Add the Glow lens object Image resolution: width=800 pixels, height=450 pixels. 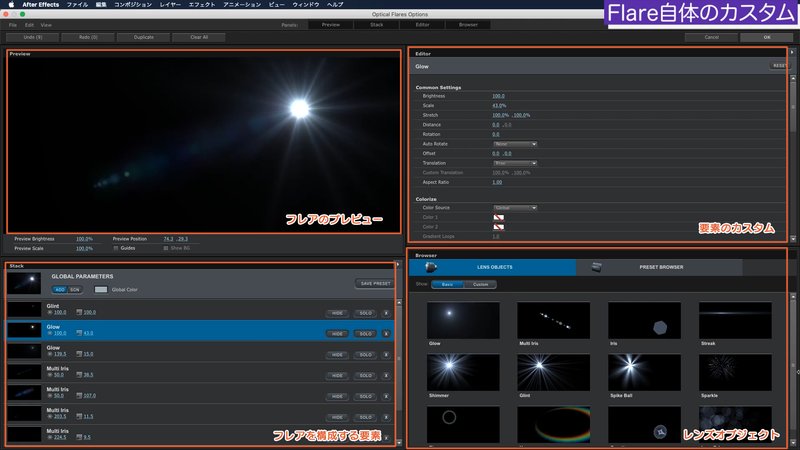point(463,320)
